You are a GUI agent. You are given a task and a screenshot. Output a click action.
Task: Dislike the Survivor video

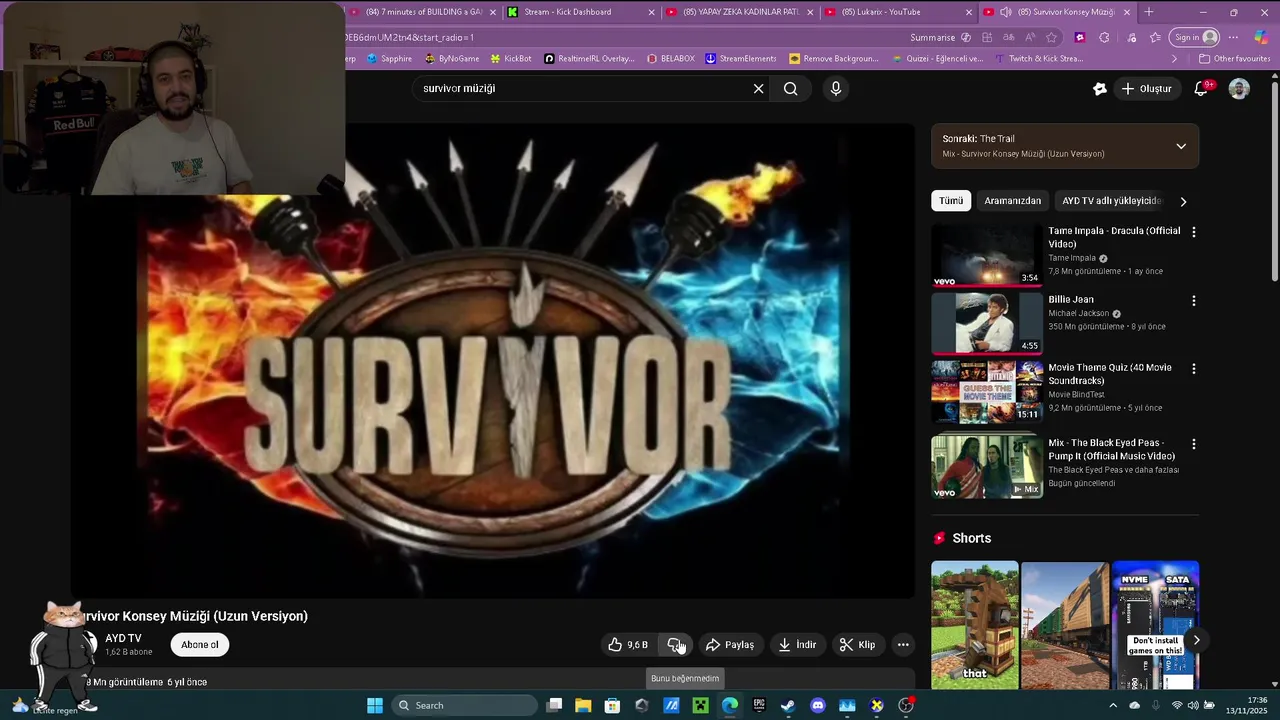[676, 645]
